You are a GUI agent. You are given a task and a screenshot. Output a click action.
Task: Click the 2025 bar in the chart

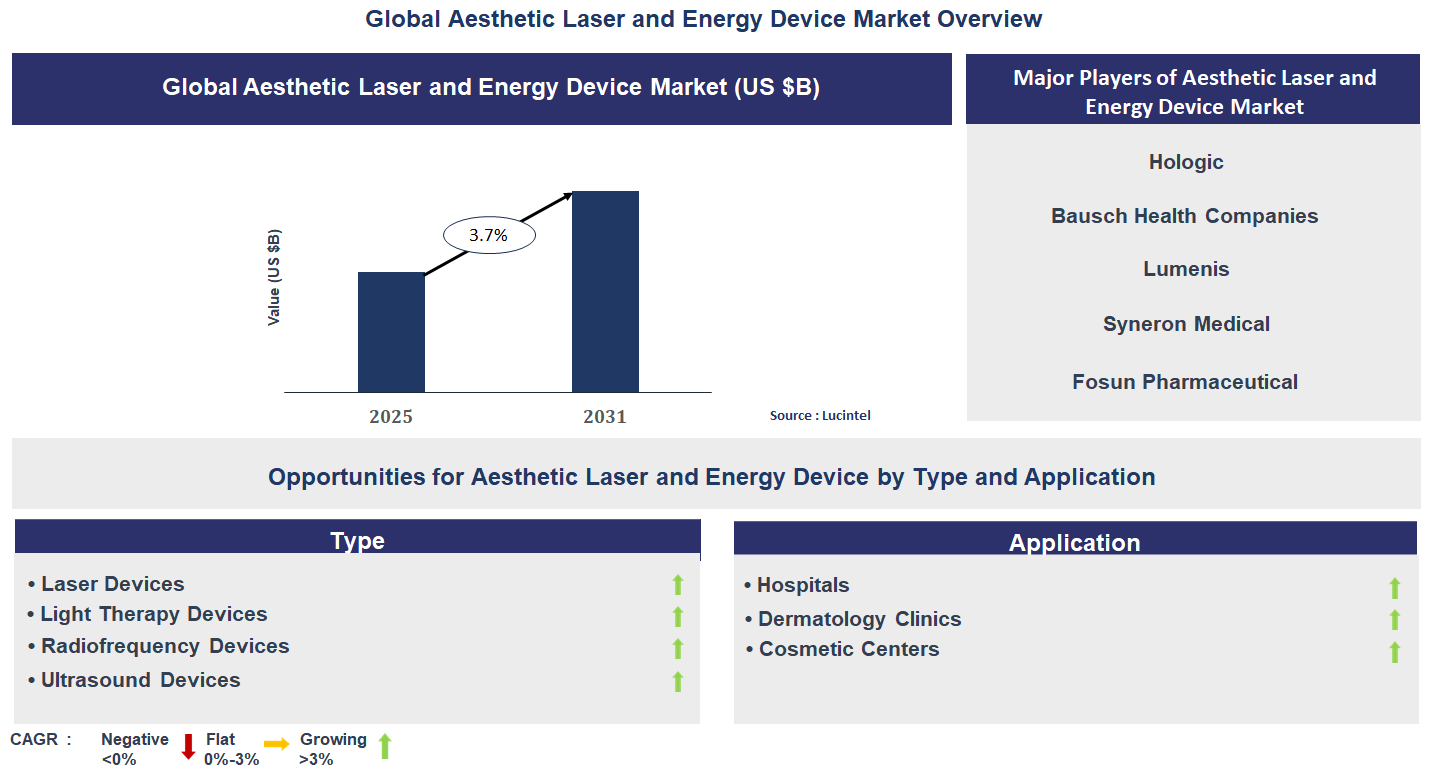pyautogui.click(x=390, y=330)
